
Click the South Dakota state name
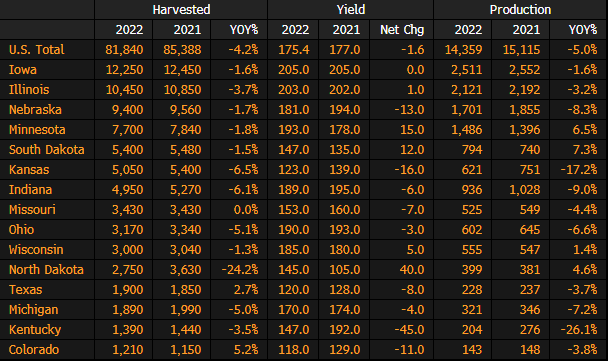point(47,150)
